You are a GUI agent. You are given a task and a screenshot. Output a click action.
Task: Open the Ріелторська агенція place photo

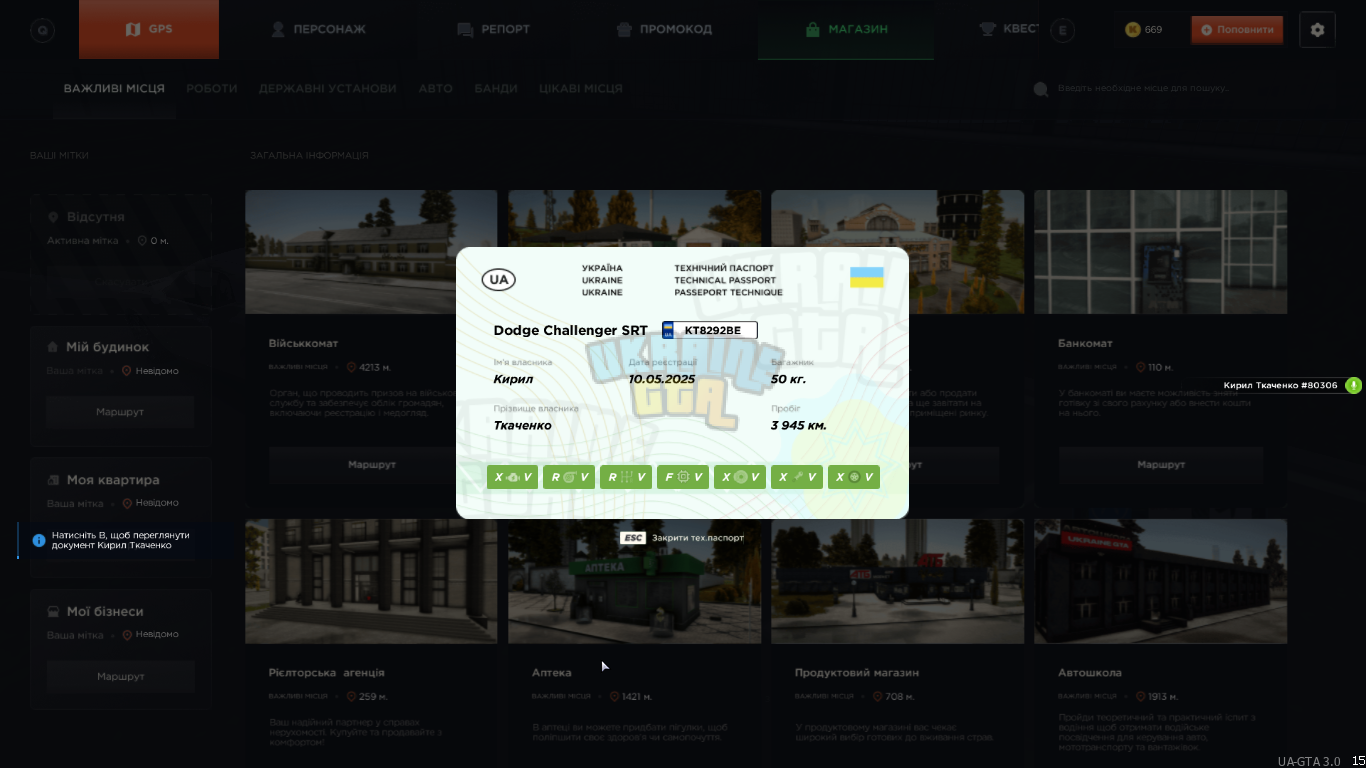(x=371, y=581)
